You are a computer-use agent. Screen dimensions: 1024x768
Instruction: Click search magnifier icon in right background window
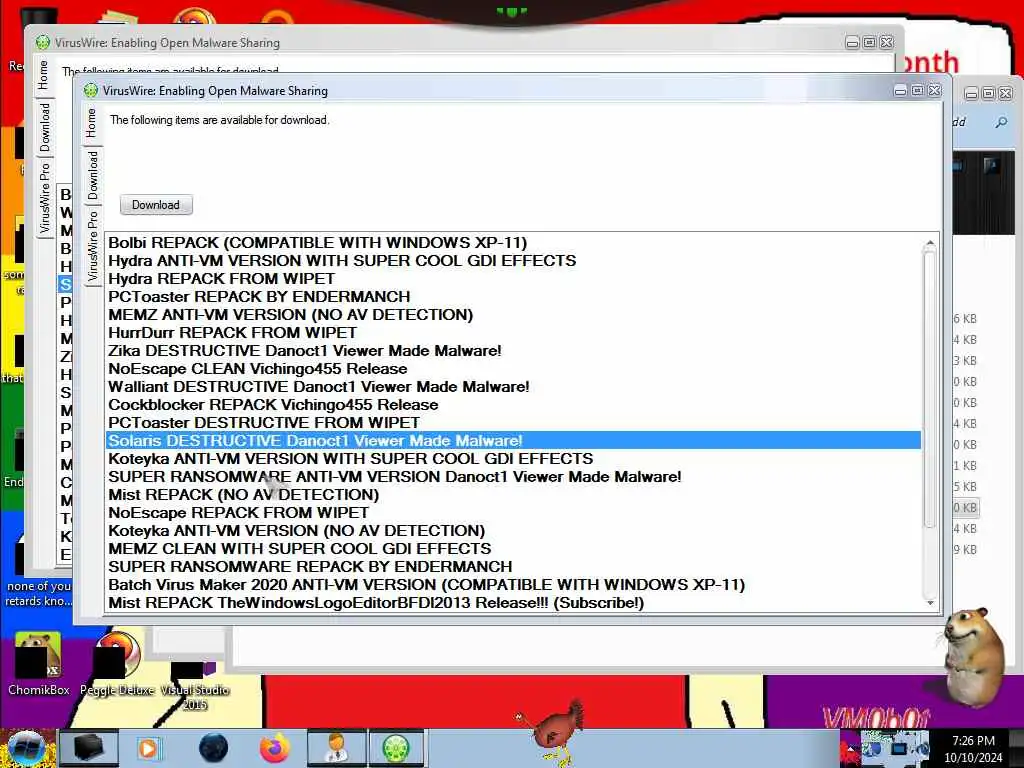pos(1001,122)
